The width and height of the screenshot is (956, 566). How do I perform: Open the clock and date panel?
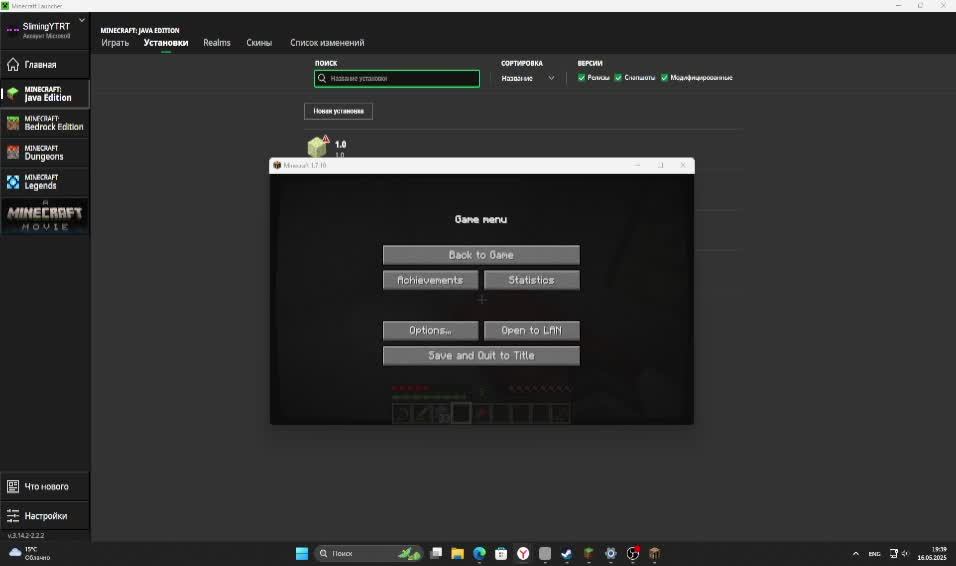point(932,554)
